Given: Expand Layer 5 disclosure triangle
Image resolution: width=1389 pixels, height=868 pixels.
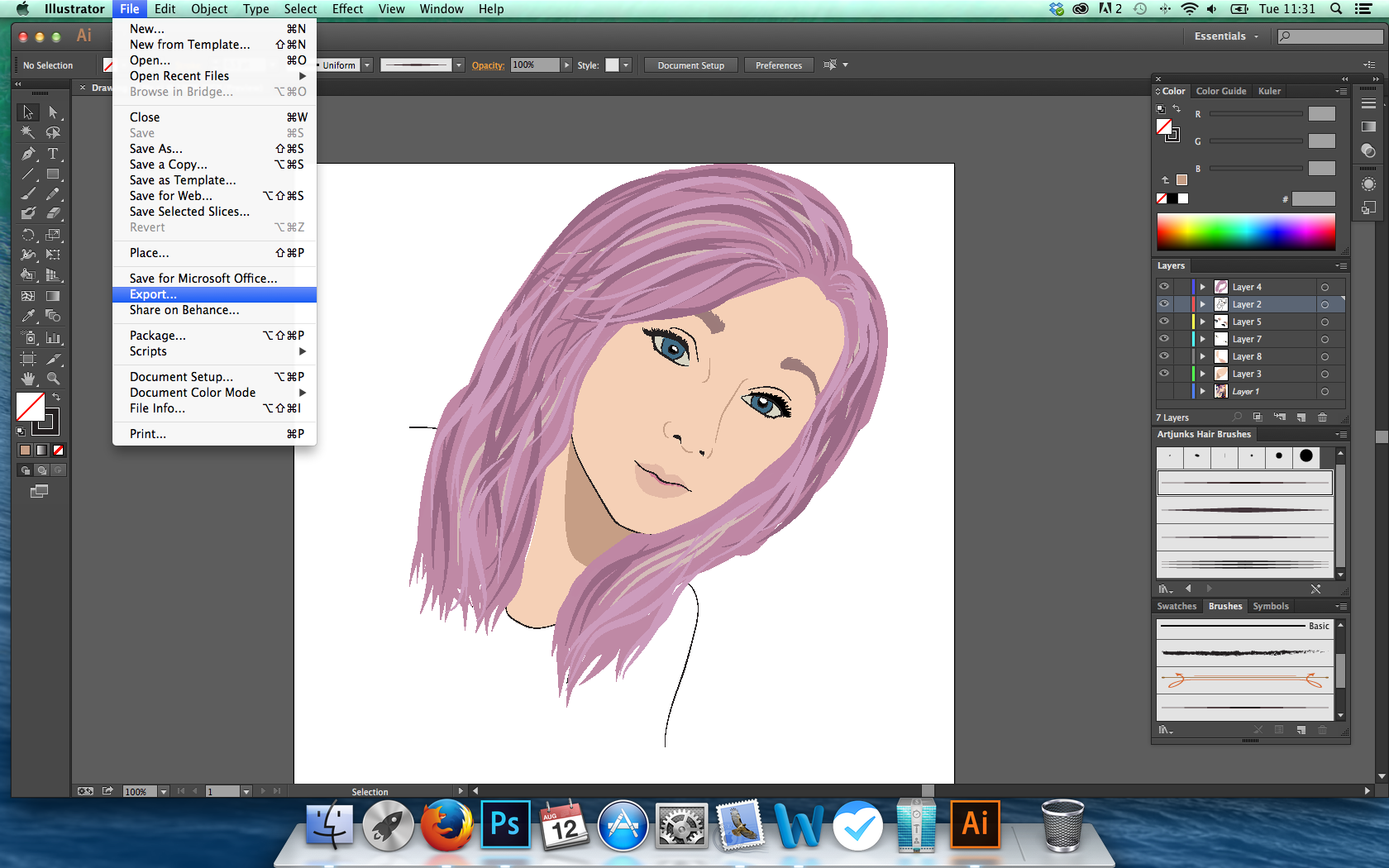Looking at the screenshot, I should pyautogui.click(x=1203, y=322).
